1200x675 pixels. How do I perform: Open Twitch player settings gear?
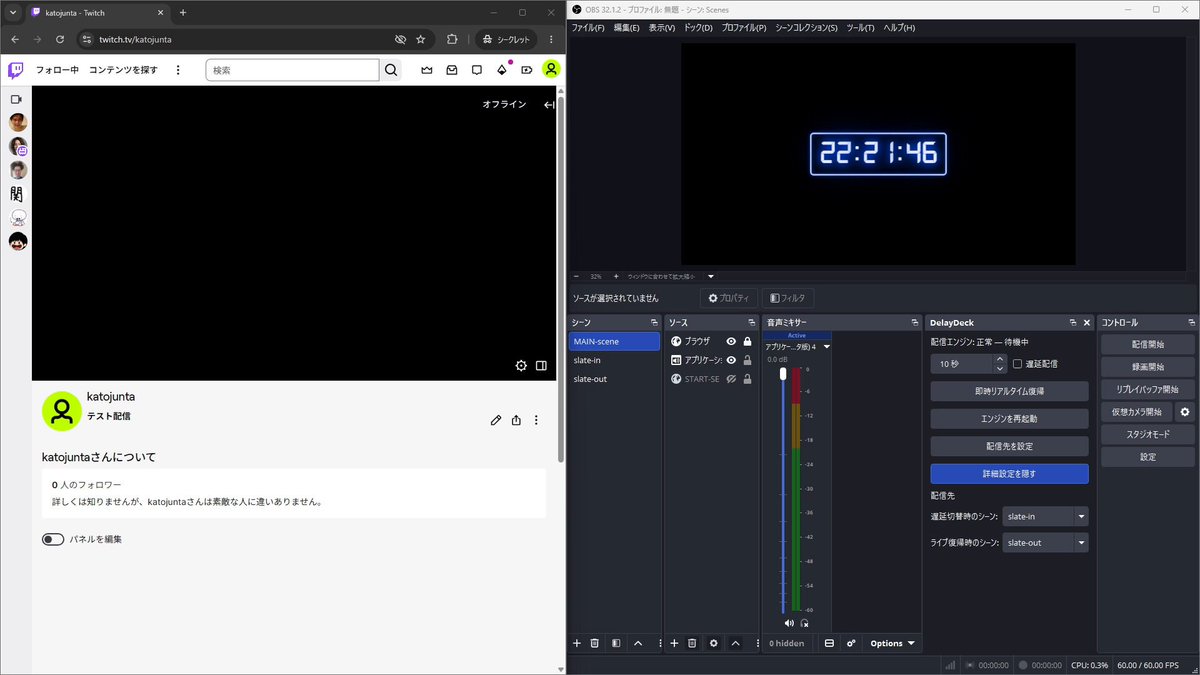coord(521,366)
